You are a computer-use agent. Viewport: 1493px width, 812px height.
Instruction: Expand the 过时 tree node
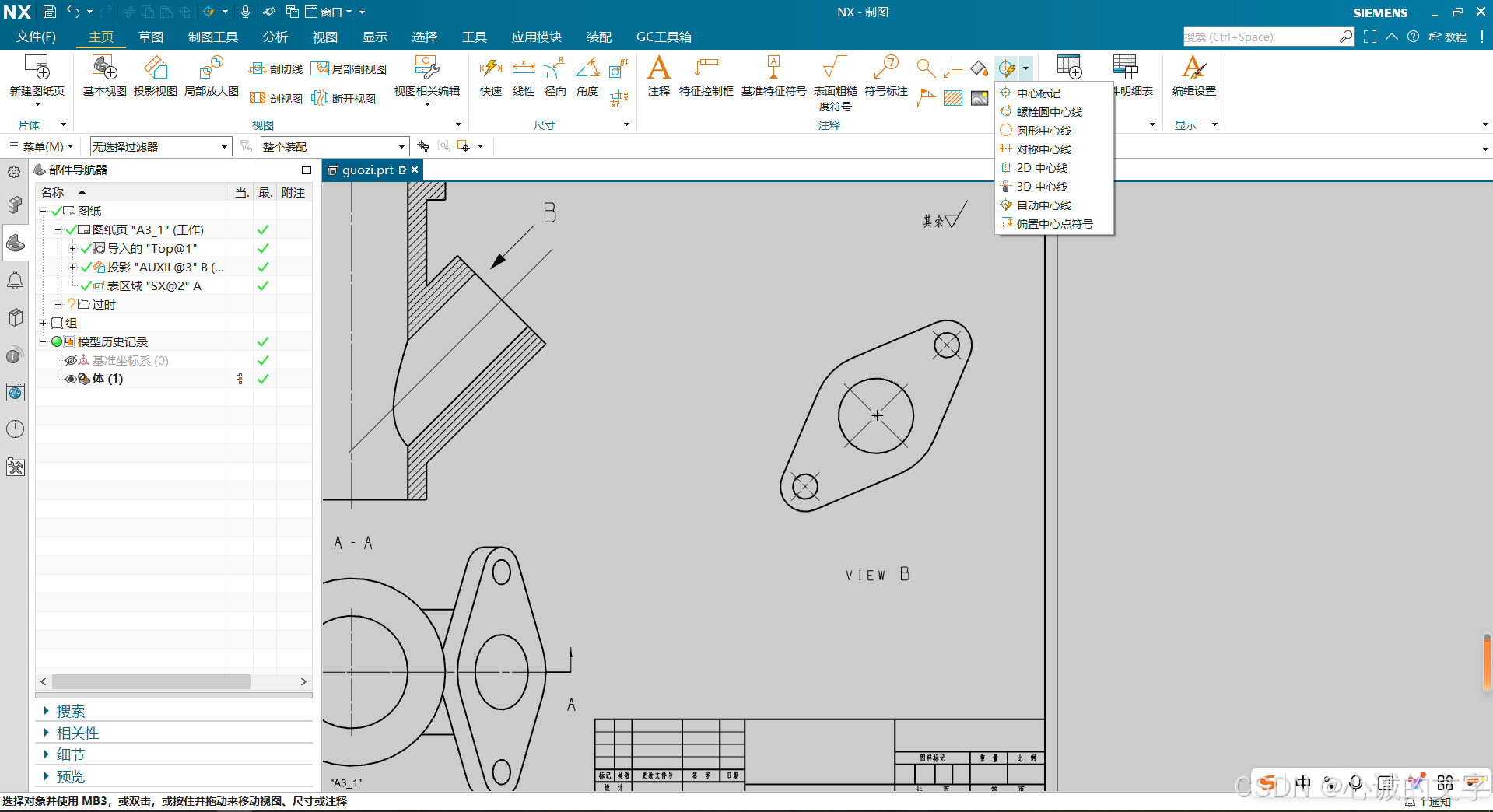[58, 305]
